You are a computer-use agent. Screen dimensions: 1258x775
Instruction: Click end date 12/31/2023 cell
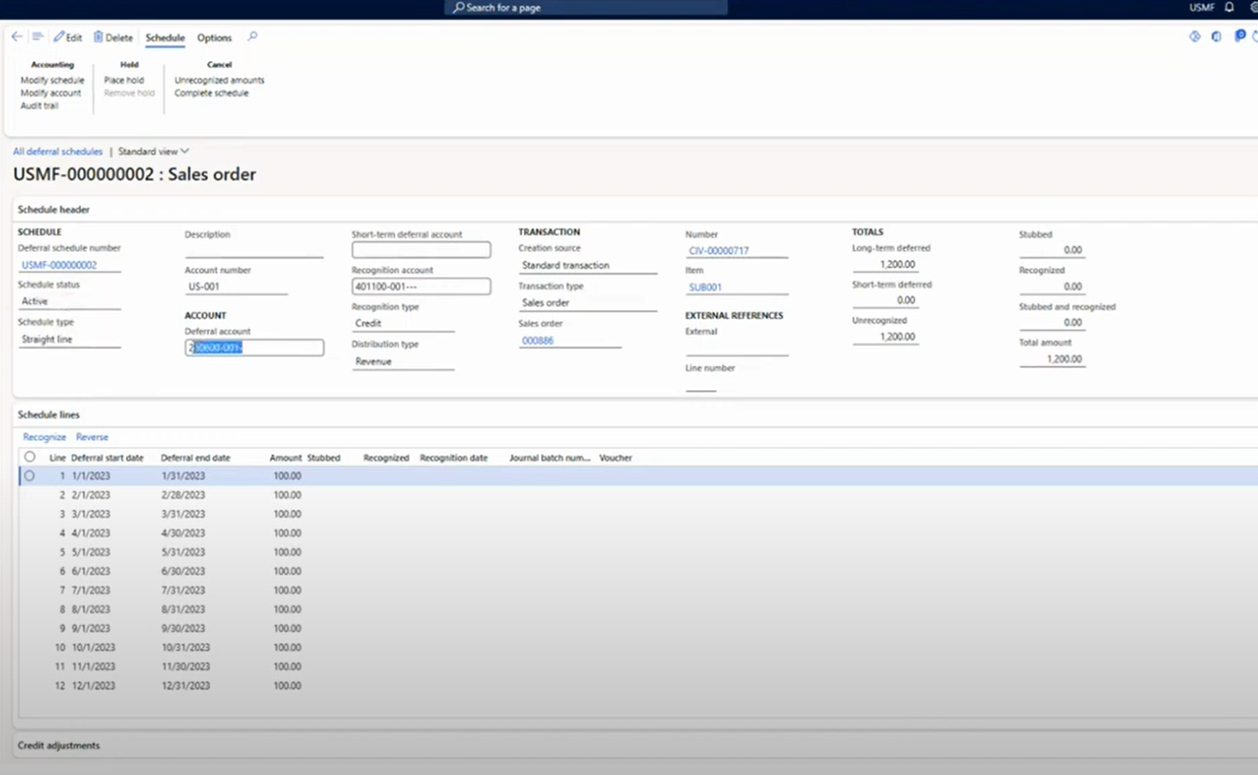[185, 685]
